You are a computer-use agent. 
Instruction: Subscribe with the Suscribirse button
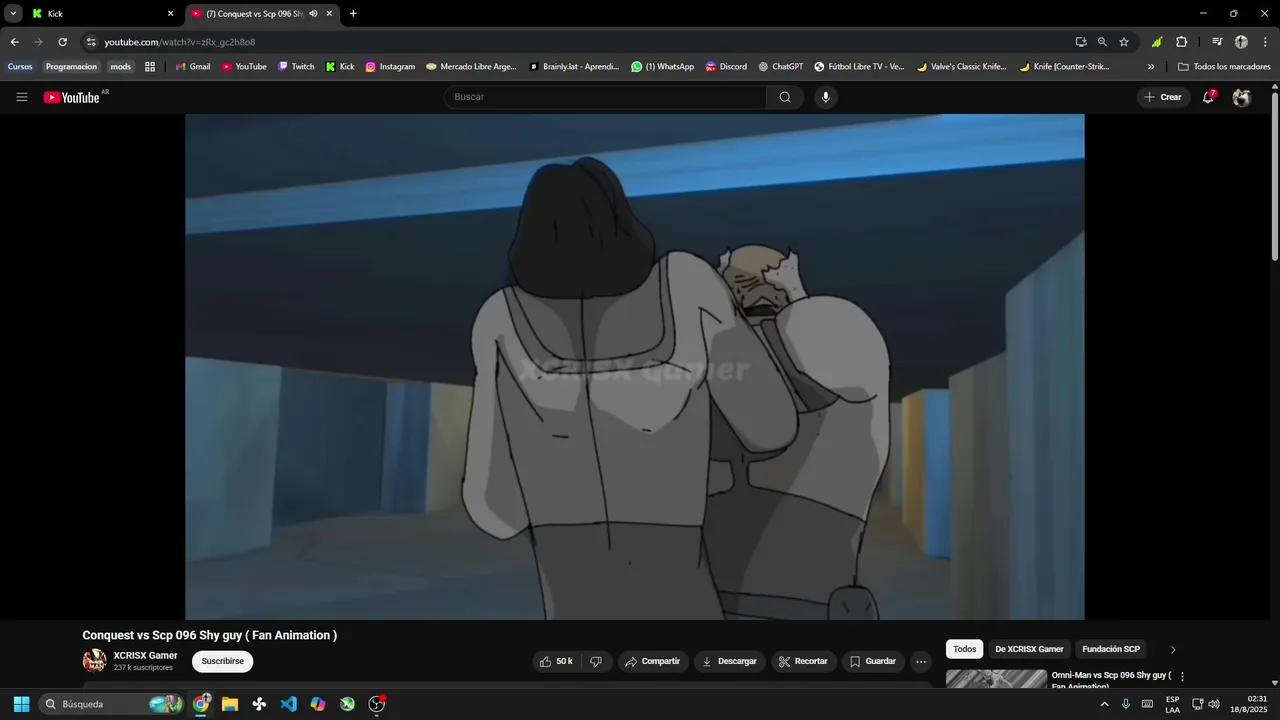pos(222,661)
